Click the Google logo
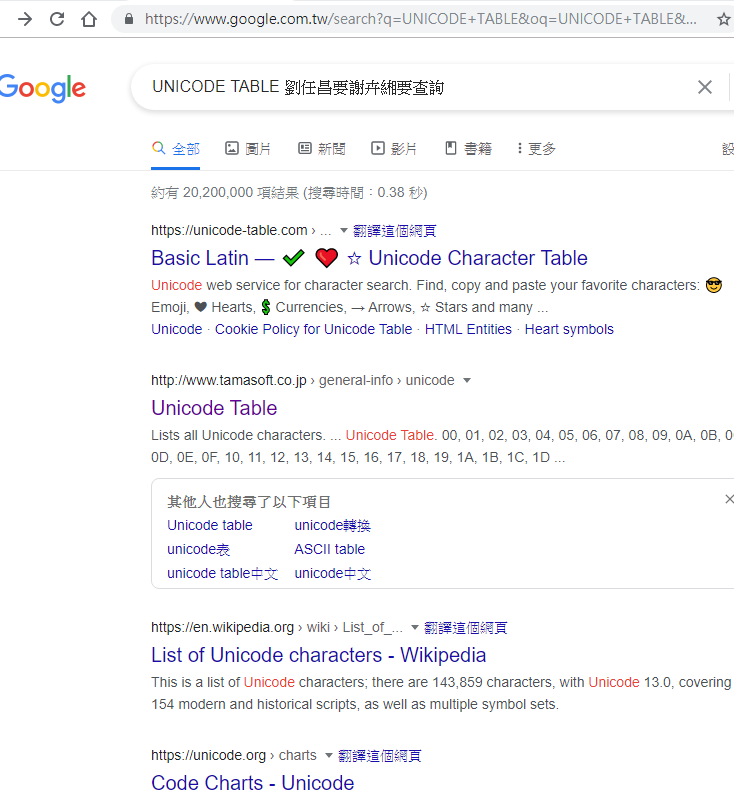734x795 pixels. coord(43,88)
